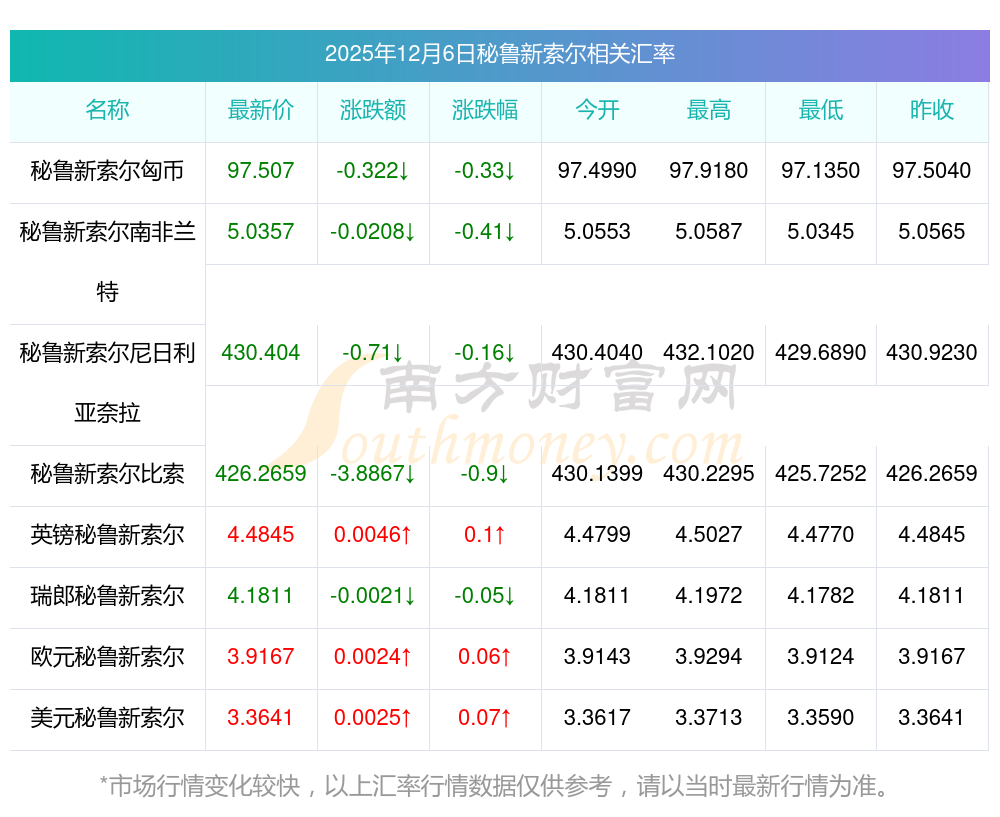Click change percent -0.33↓
This screenshot has height=817, width=1000.
(x=485, y=171)
